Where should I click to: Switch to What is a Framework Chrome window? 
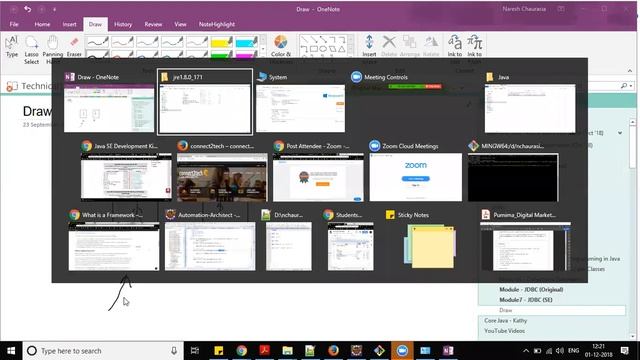[x=113, y=240]
